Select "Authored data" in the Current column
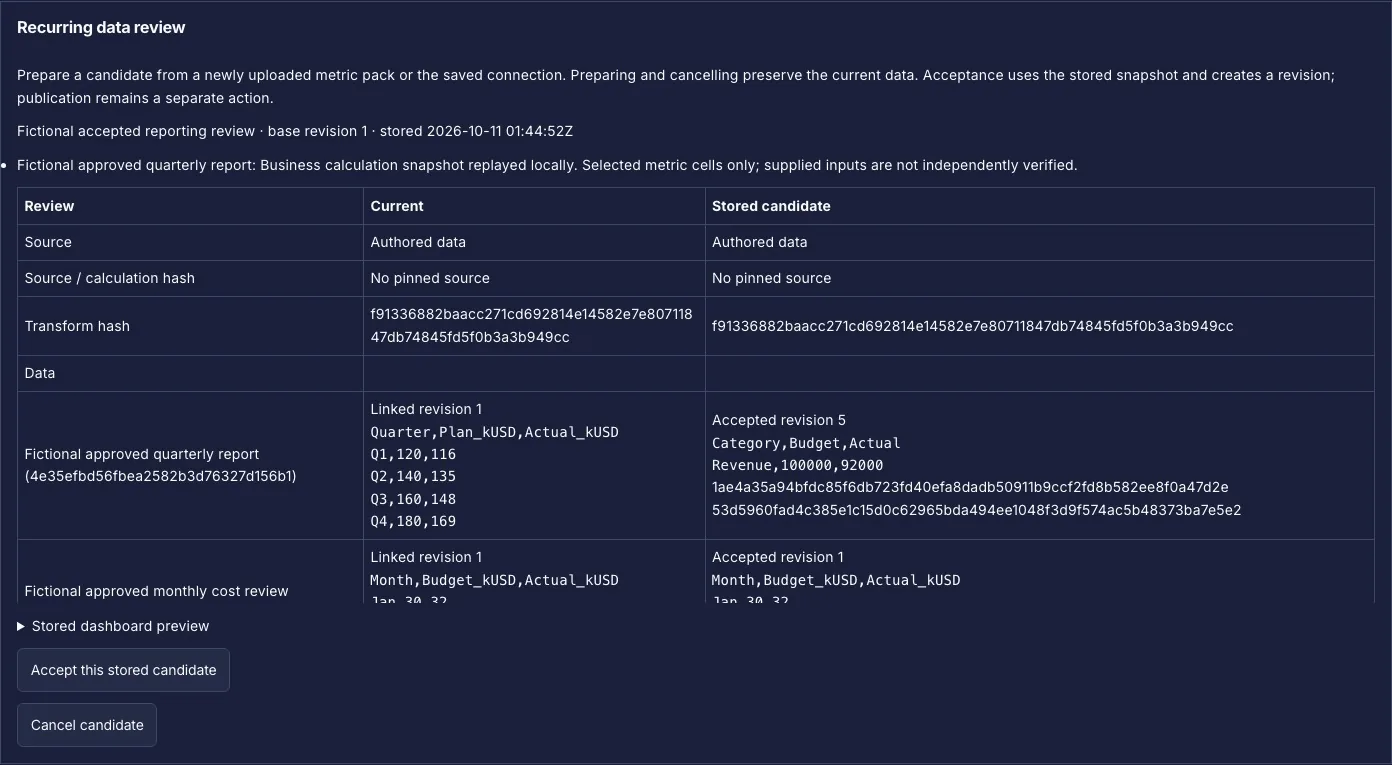 [418, 242]
